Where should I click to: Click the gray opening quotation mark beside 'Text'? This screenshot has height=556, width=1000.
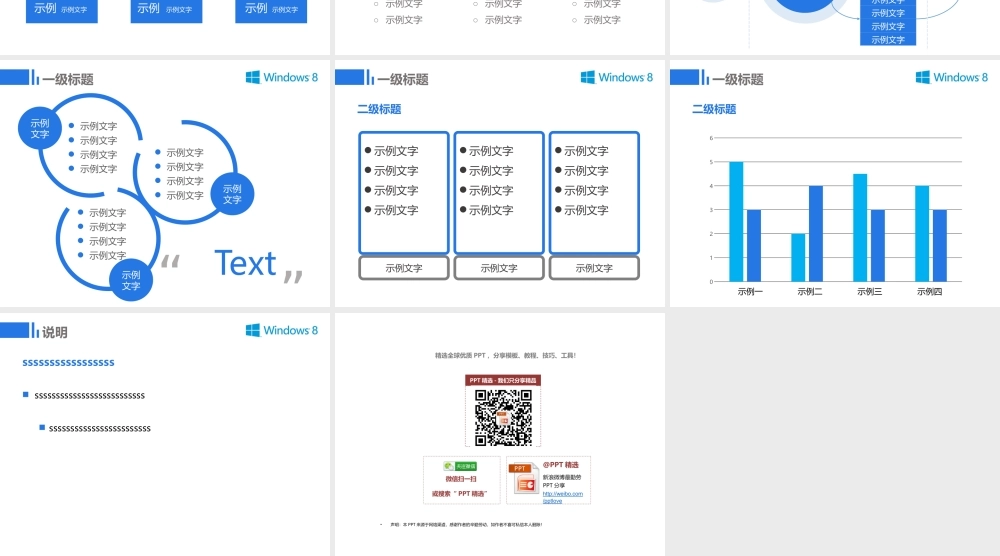170,261
